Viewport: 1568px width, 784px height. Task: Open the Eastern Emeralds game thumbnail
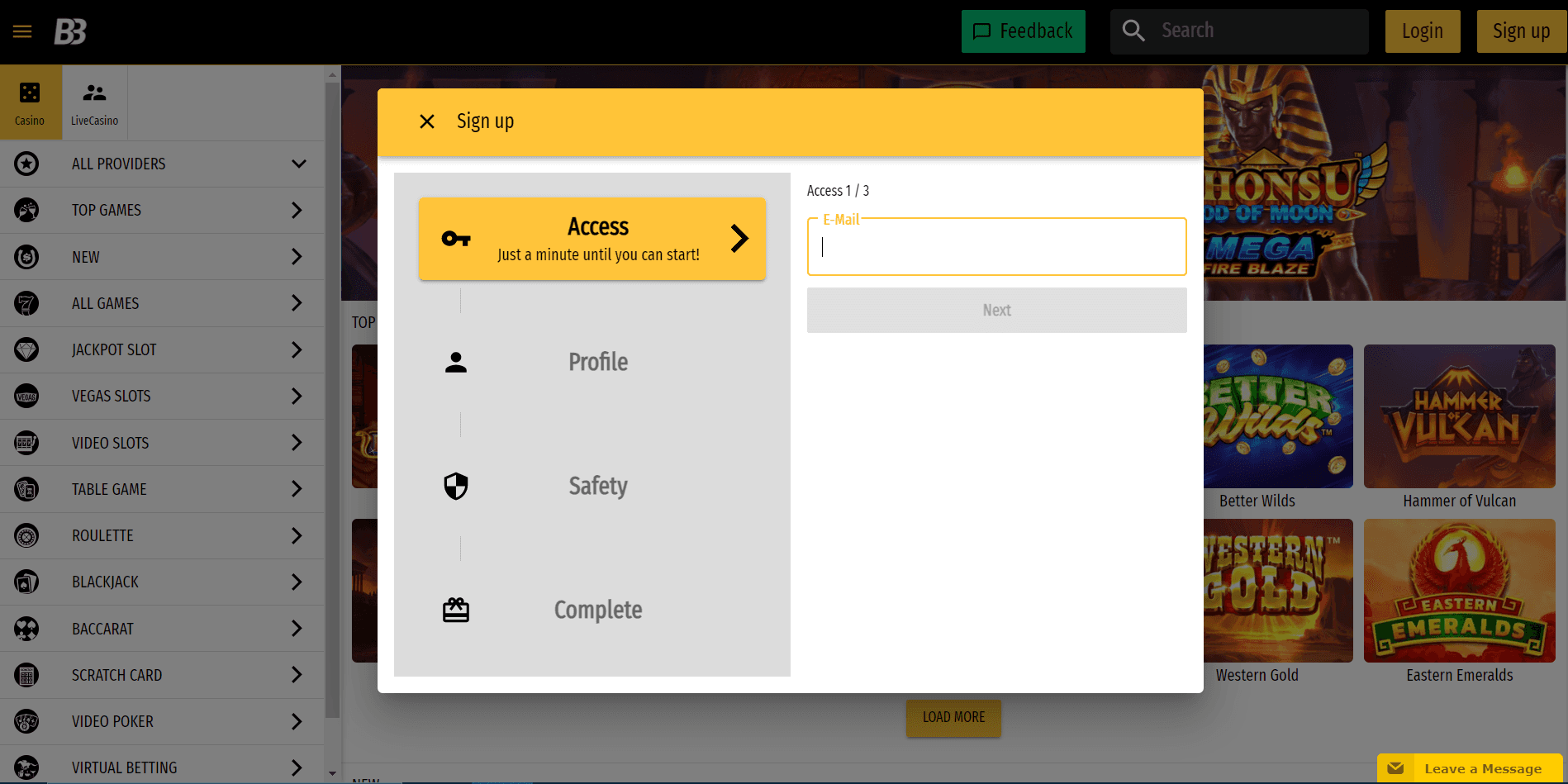point(1459,591)
